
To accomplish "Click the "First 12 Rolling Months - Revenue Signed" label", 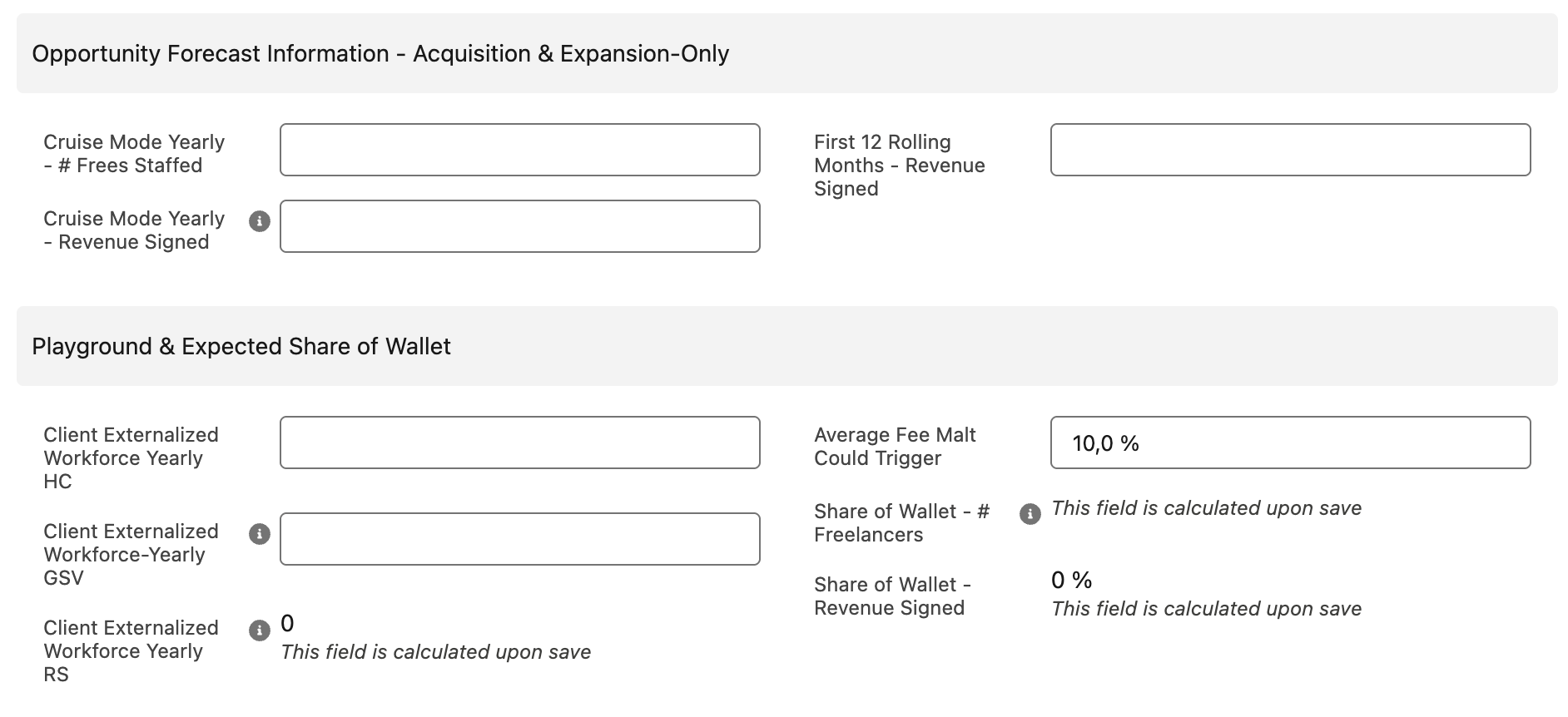I will click(x=899, y=166).
